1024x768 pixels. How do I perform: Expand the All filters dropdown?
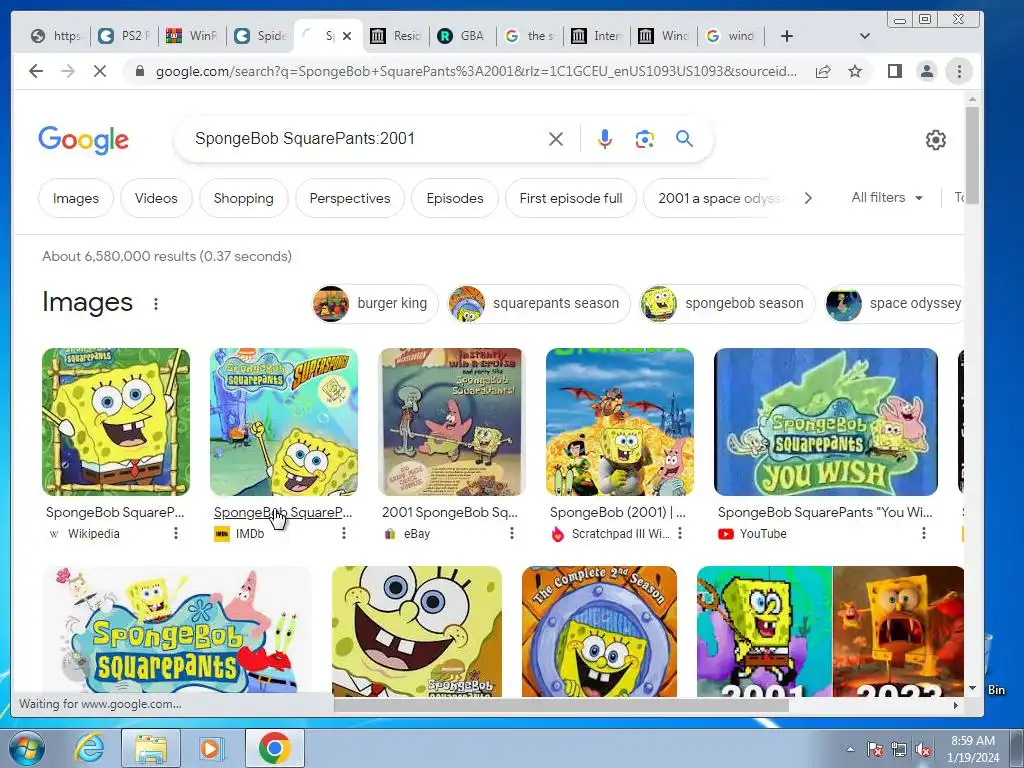887,197
